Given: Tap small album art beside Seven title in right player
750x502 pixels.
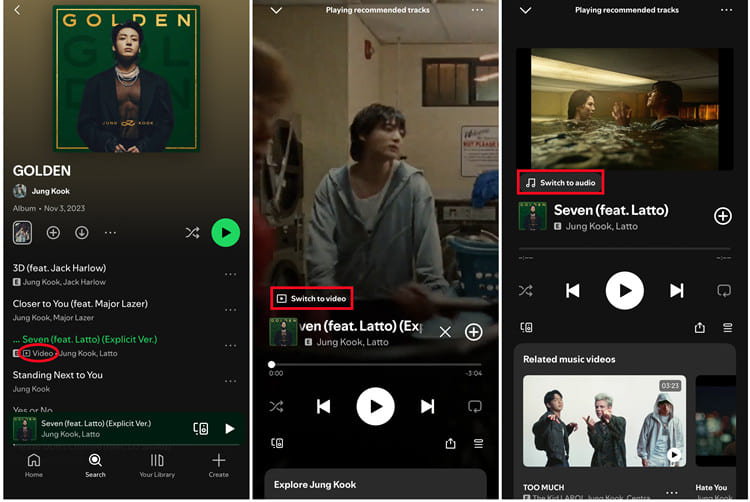Looking at the screenshot, I should point(533,216).
